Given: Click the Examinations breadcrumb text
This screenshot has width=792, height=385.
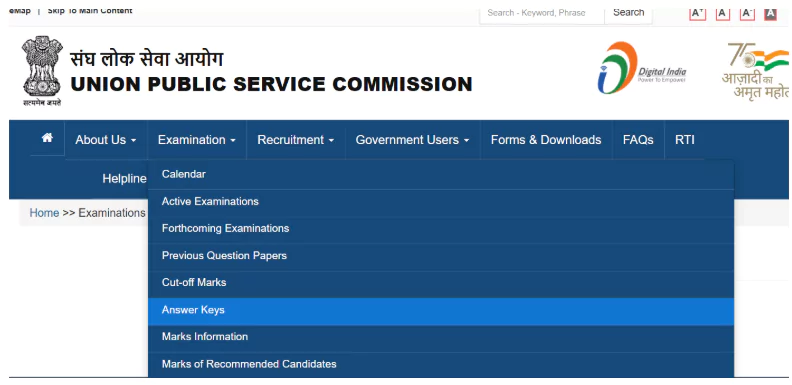Looking at the screenshot, I should 112,213.
